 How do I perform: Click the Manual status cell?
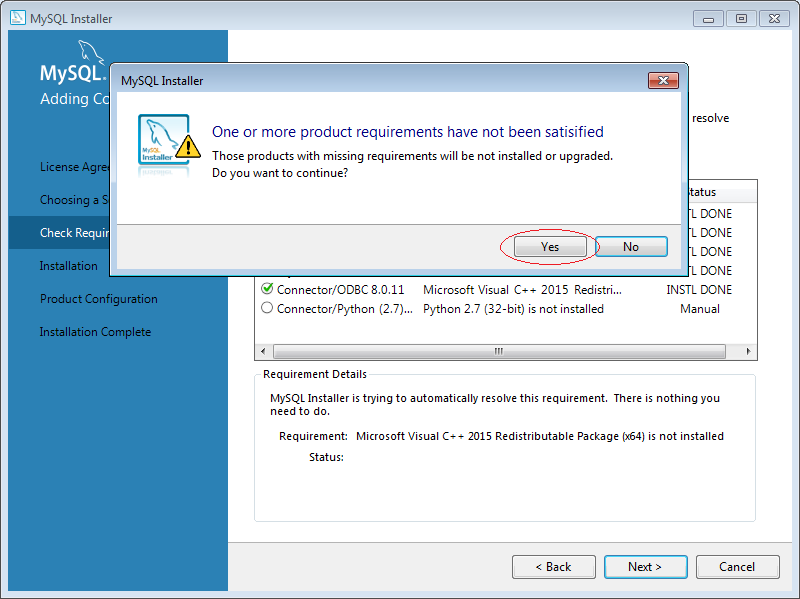point(699,309)
